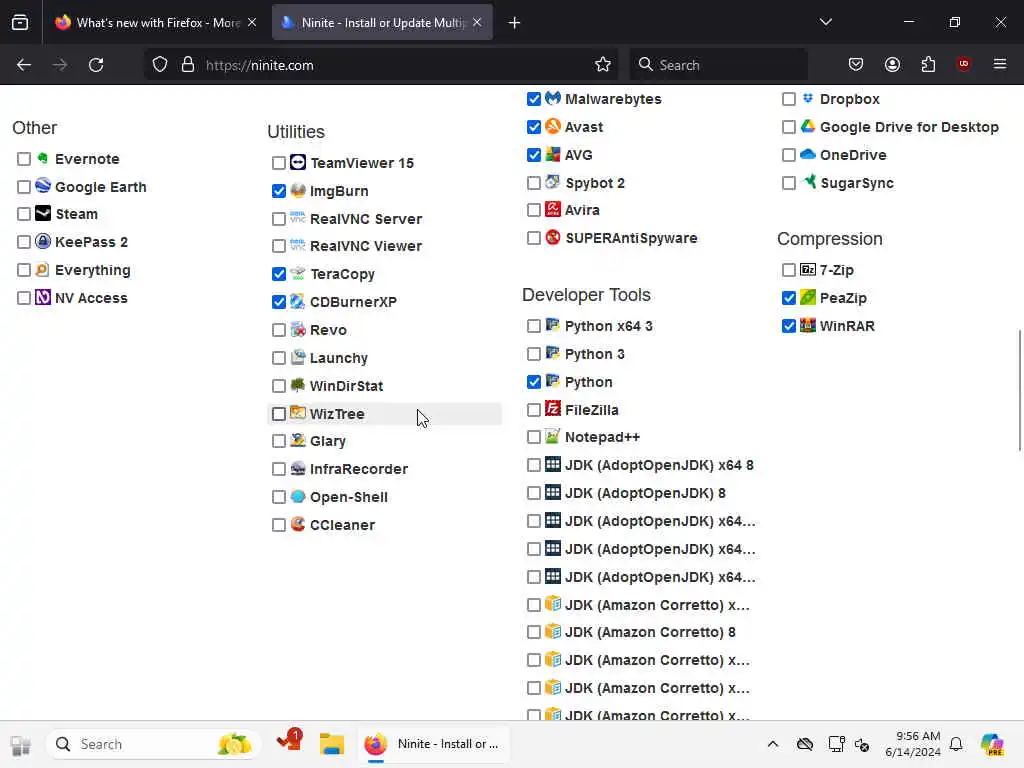Reload the current page
1024x768 pixels.
96,65
